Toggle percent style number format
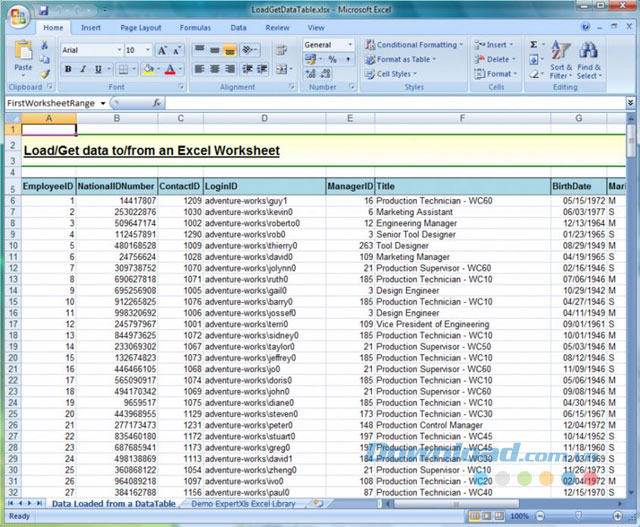Viewport: 640px width, 527px height. tap(332, 60)
